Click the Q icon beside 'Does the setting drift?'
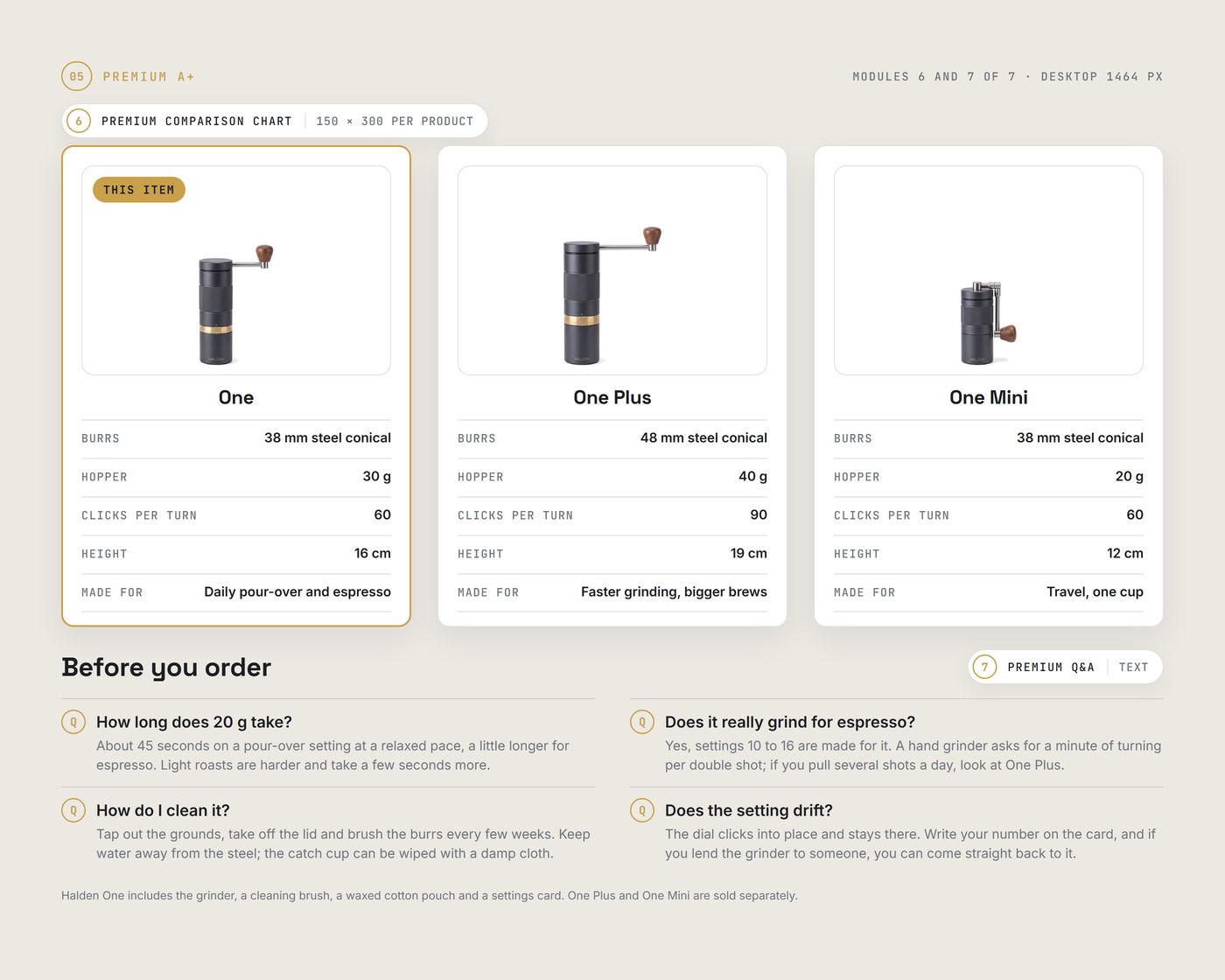The image size is (1225, 980). 642,810
